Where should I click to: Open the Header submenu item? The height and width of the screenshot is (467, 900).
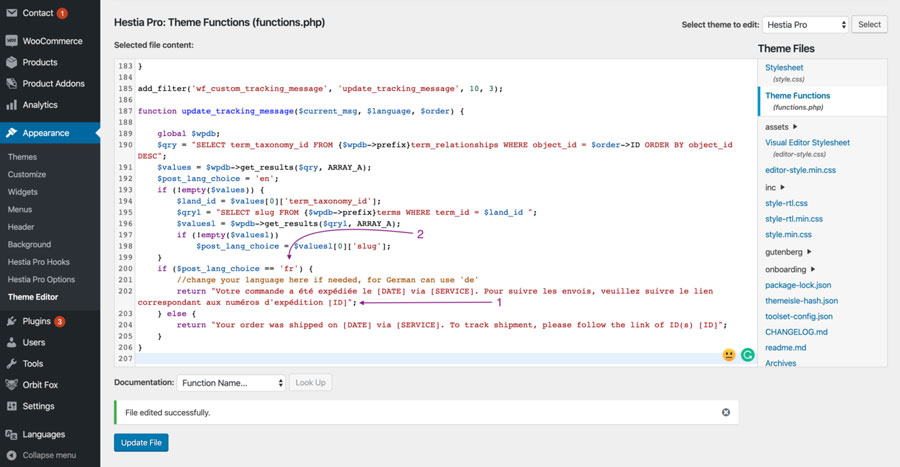click(21, 227)
